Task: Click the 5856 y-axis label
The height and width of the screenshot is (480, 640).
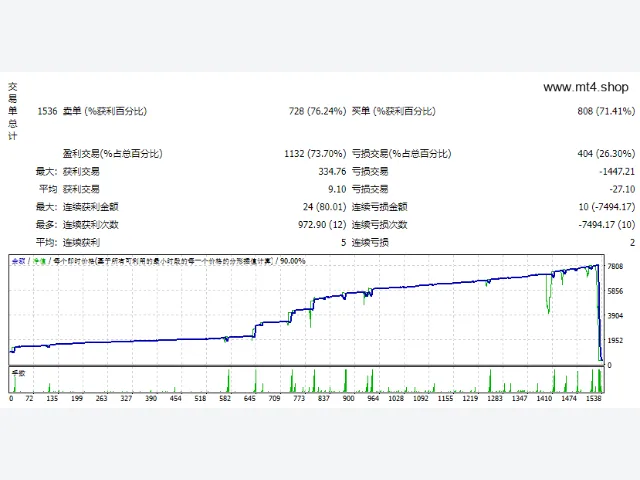Action: point(615,291)
